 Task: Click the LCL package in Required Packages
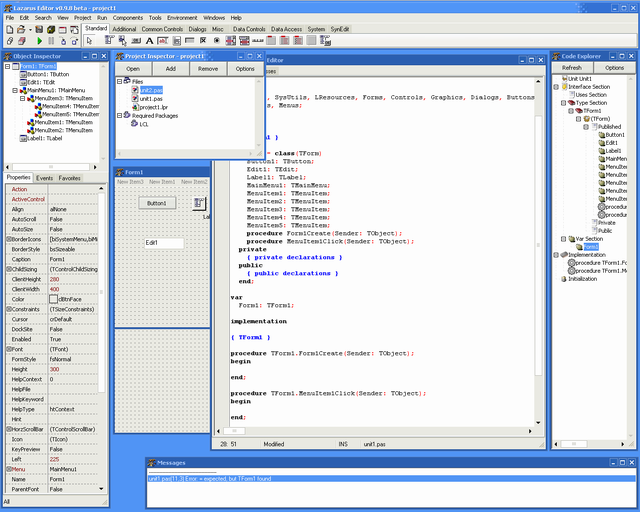pos(144,124)
